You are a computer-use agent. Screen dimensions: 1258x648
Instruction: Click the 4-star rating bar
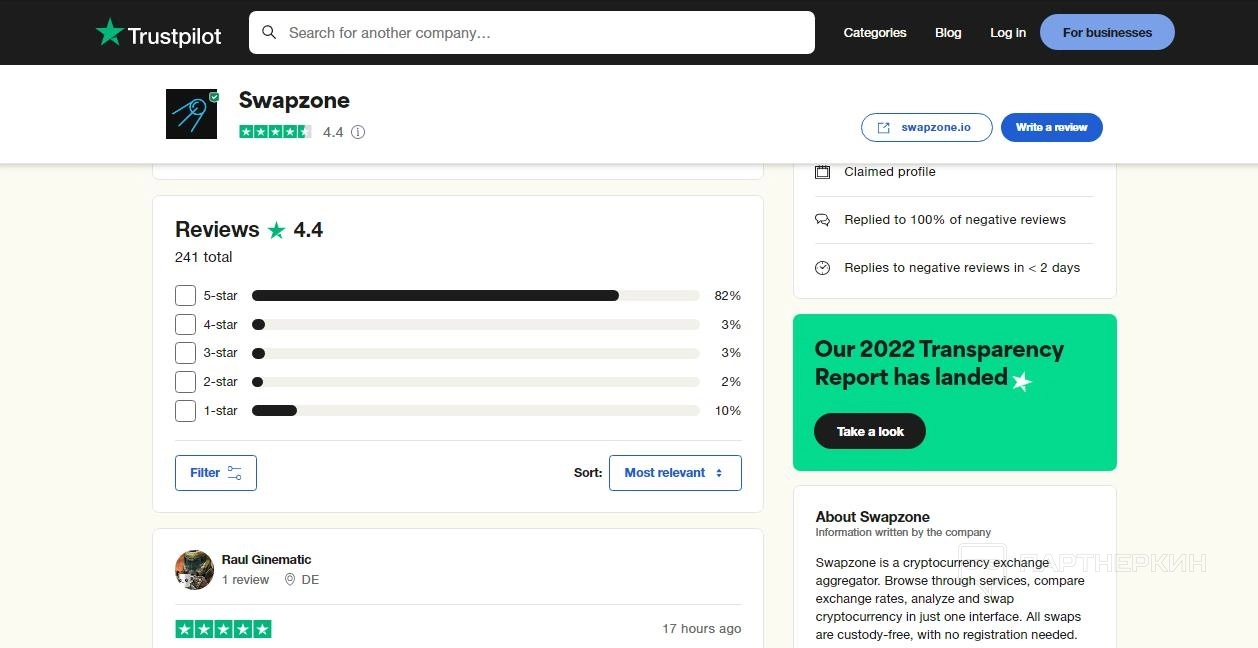point(475,325)
